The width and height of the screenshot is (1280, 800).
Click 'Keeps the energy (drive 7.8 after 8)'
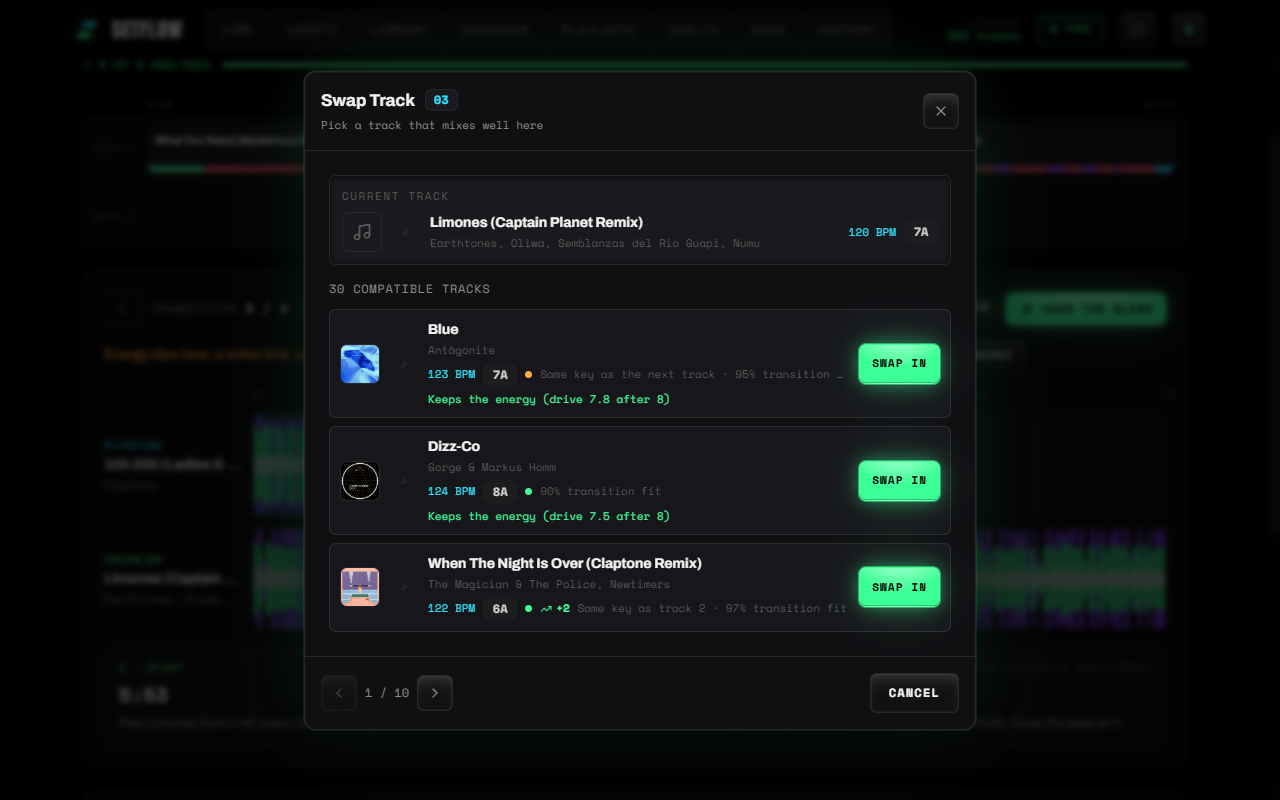(x=549, y=399)
